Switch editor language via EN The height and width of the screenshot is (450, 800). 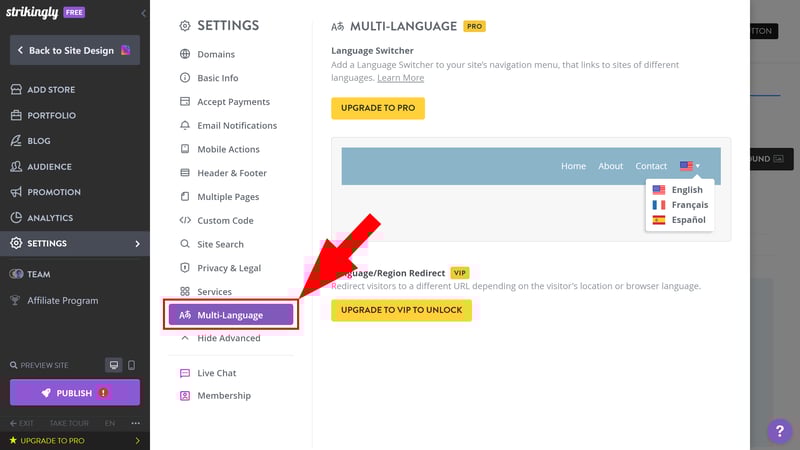click(x=110, y=423)
